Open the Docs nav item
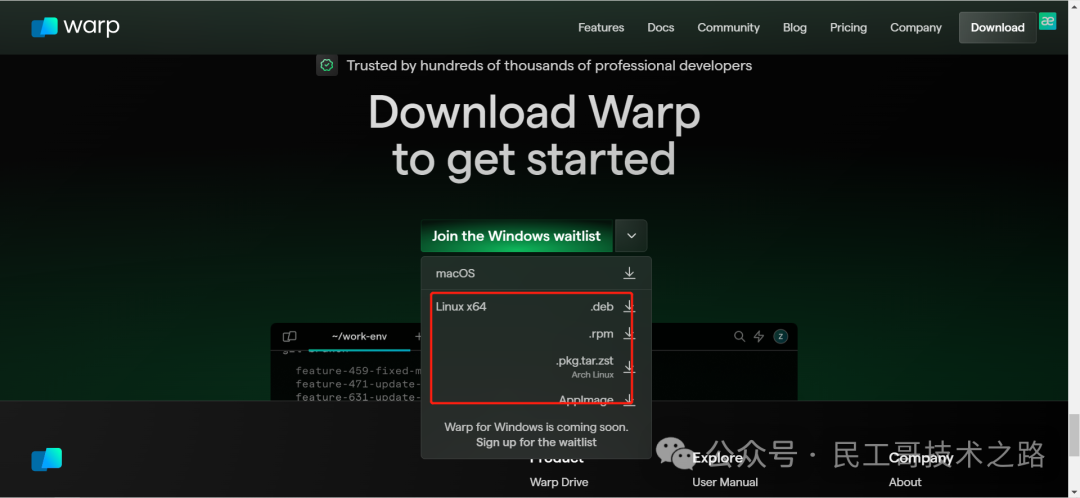This screenshot has width=1080, height=498. pos(661,28)
